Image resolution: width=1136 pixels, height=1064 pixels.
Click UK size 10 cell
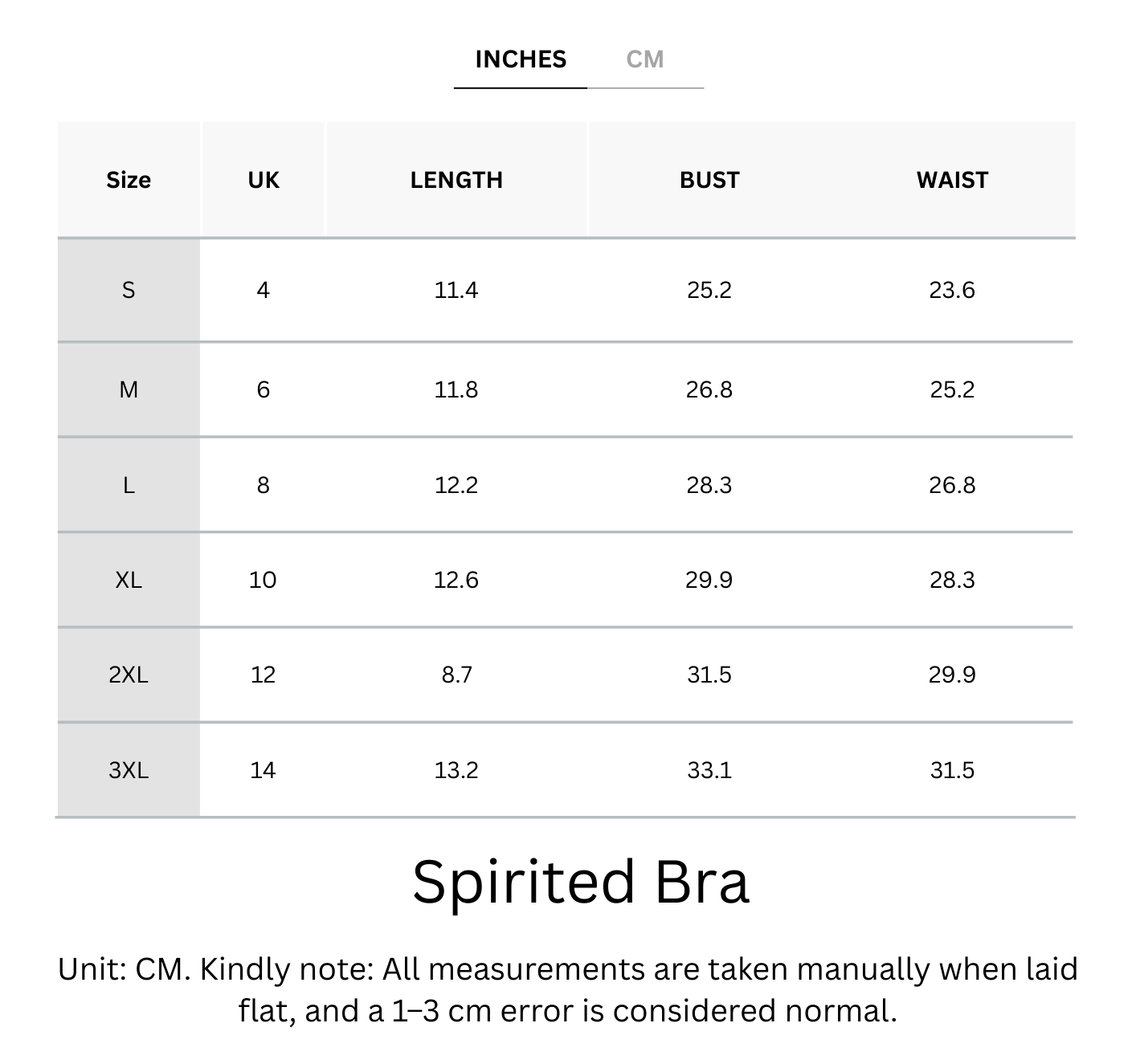pyautogui.click(x=263, y=580)
